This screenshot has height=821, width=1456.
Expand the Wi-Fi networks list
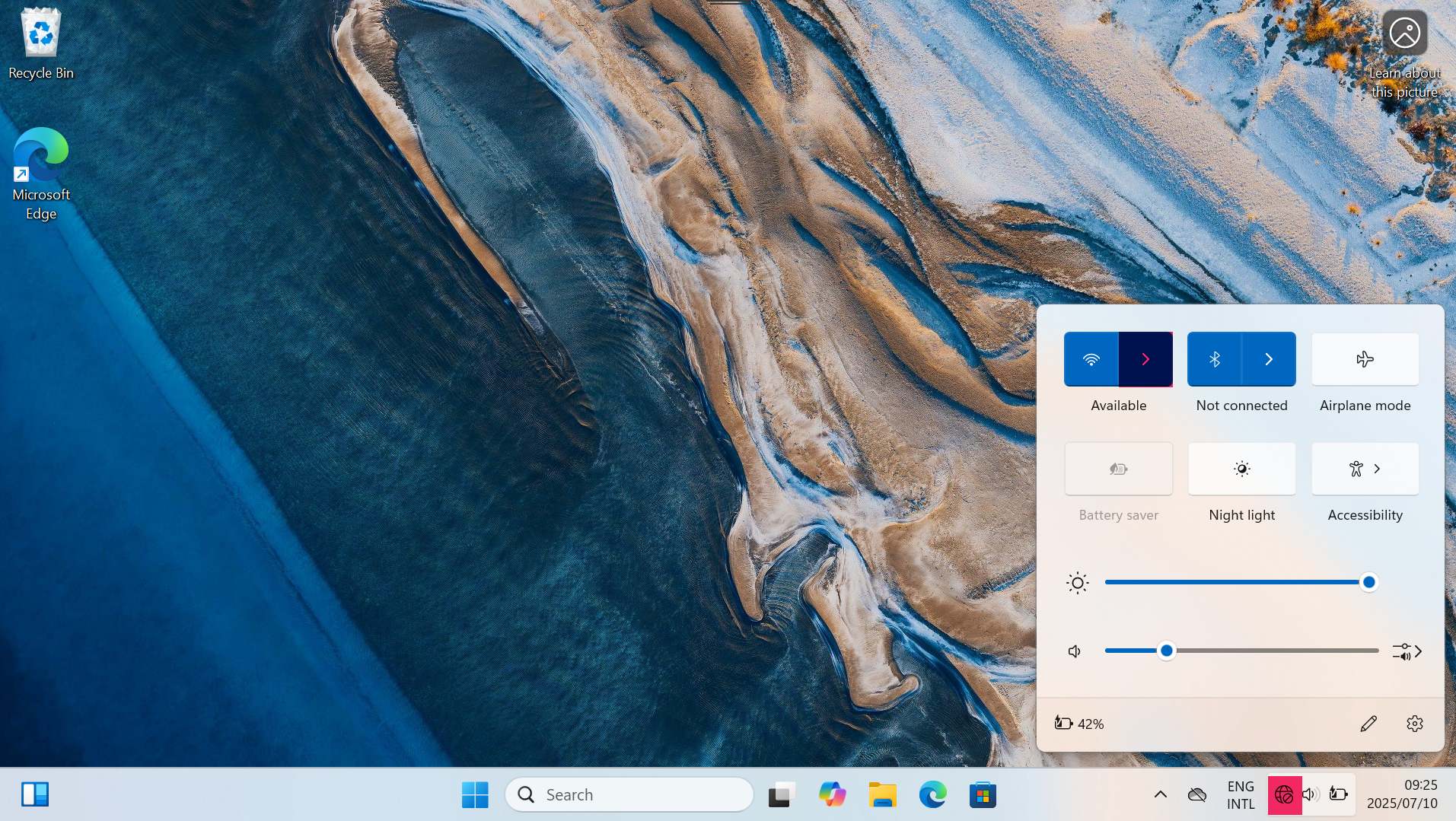point(1145,359)
